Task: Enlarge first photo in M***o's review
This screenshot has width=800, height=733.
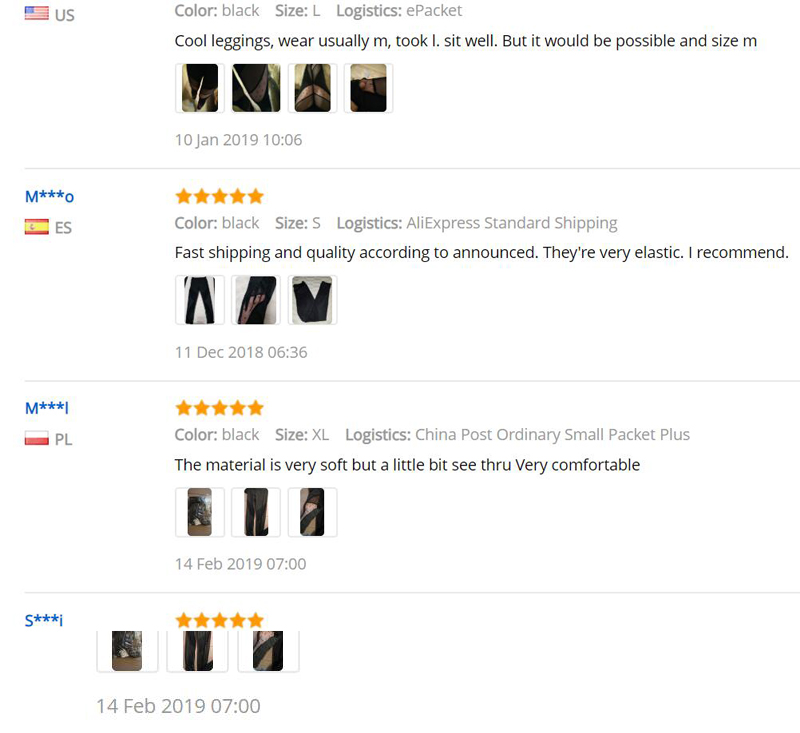Action: 200,300
